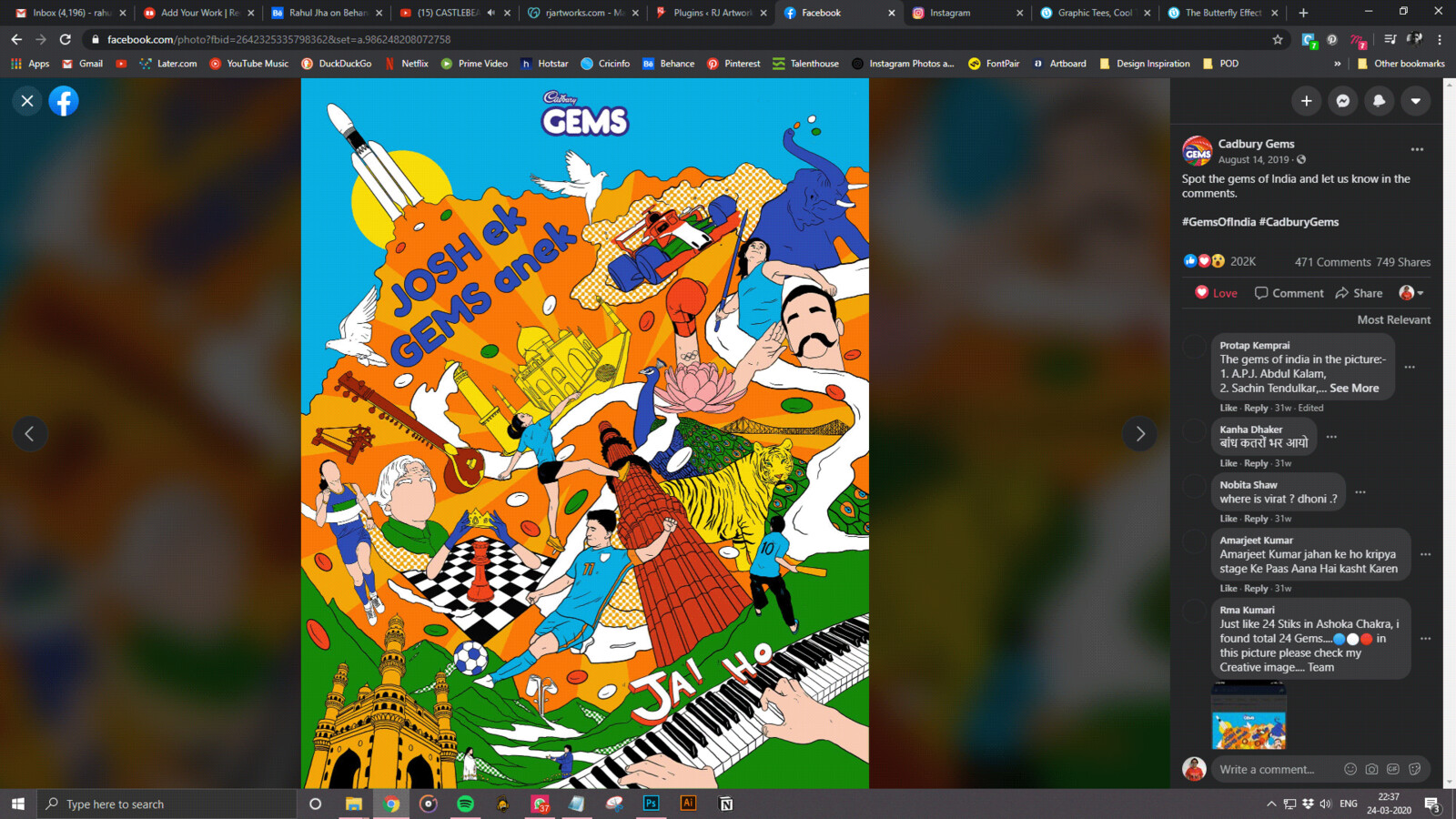The height and width of the screenshot is (819, 1456).
Task: Open a new browser tab
Action: (1303, 13)
